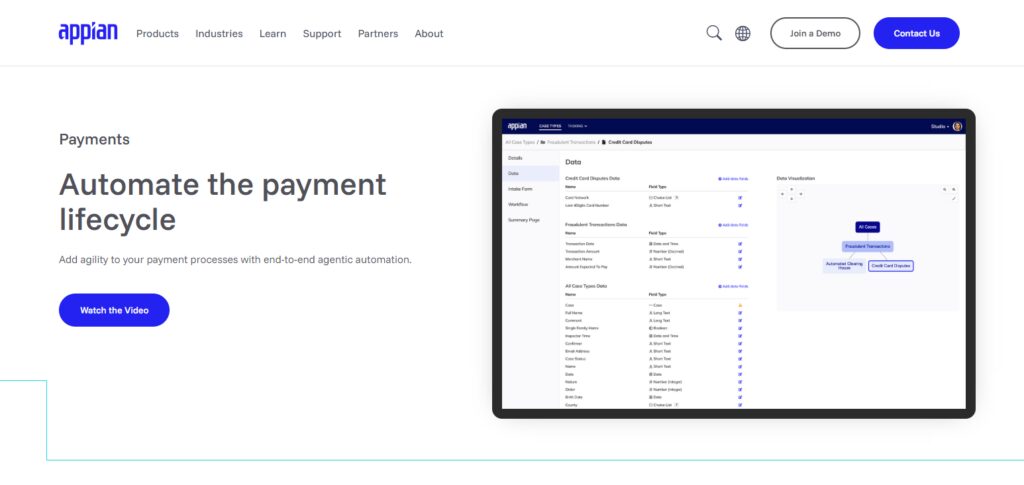This screenshot has width=1024, height=485.
Task: Select Data in the screenshot sidebar
Action: 531,174
